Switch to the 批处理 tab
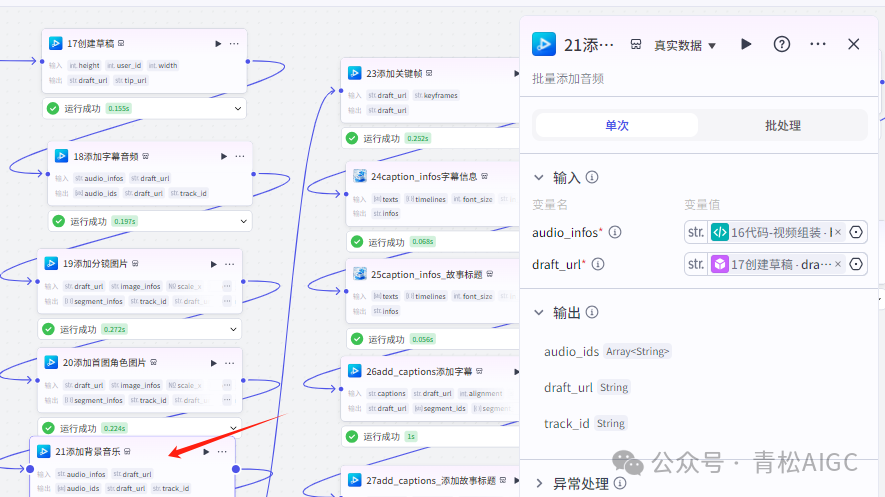The height and width of the screenshot is (497, 885). coord(783,125)
